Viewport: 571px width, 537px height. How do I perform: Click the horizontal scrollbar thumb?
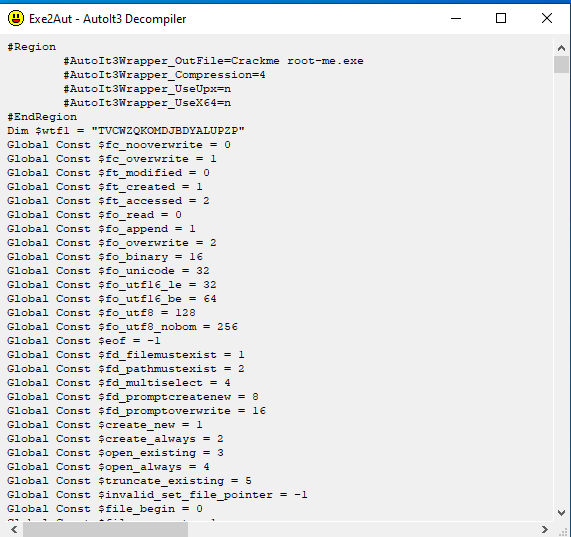pos(106,529)
